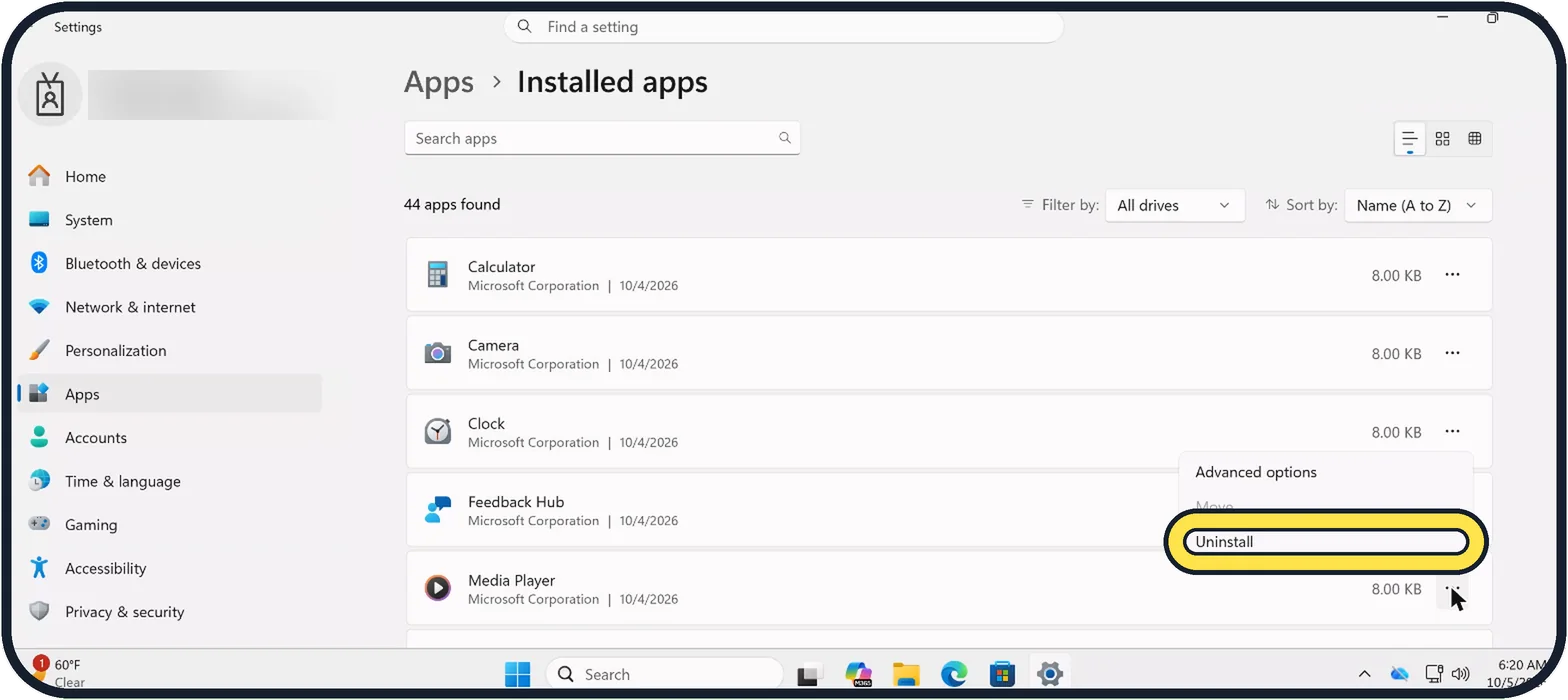Select the Feedback Hub app name
This screenshot has width=1568, height=700.
[516, 502]
